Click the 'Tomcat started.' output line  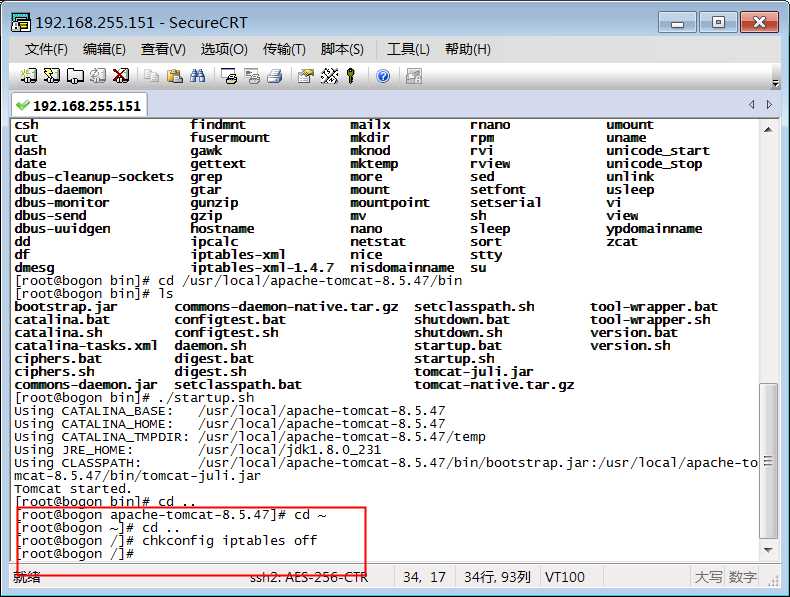[73, 489]
